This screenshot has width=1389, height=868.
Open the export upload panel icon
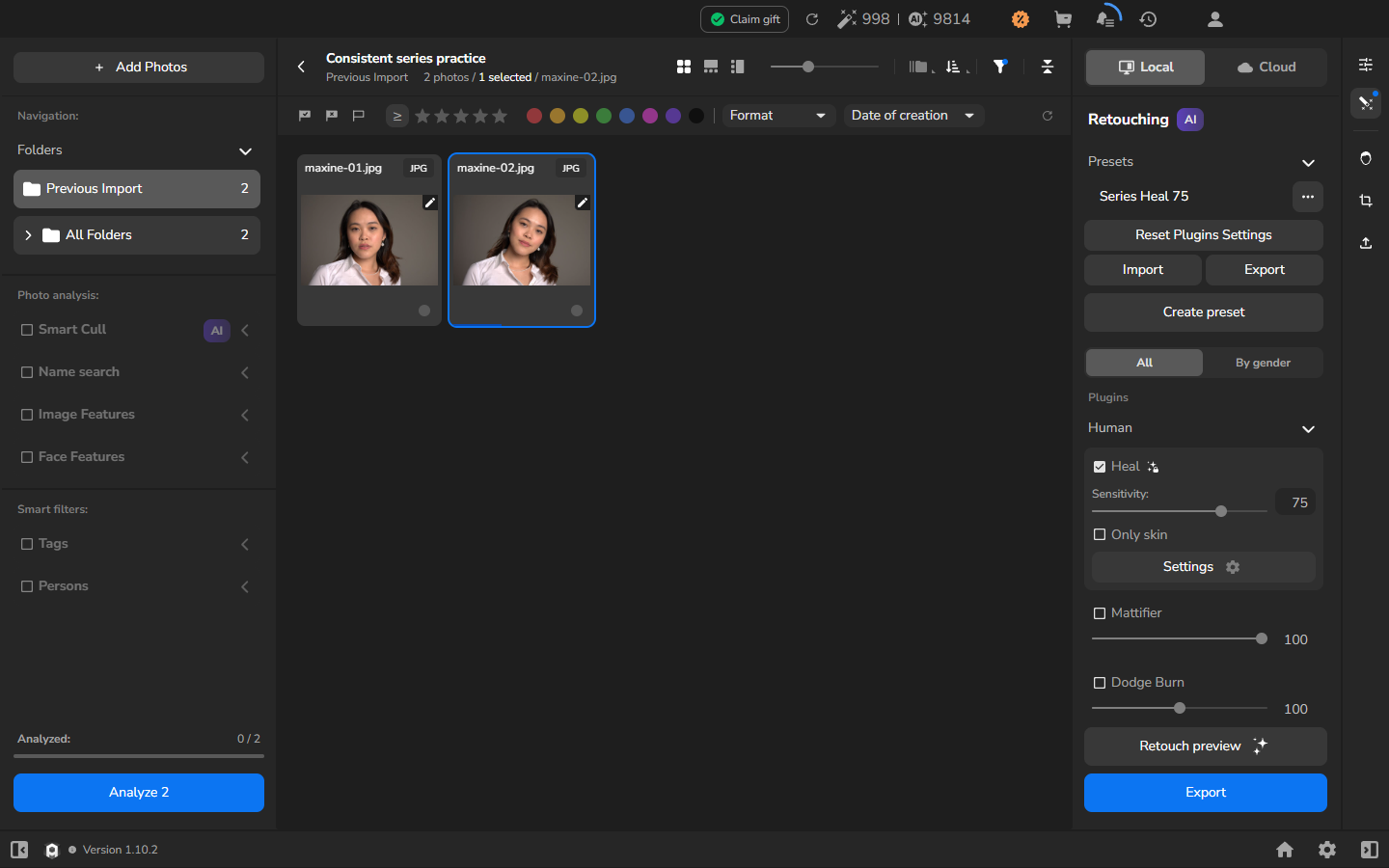(1366, 243)
